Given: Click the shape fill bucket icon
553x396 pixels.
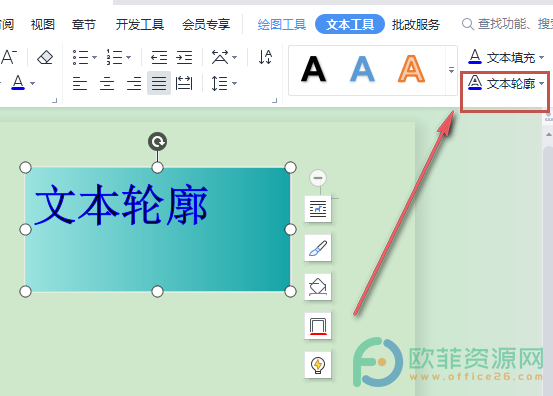Looking at the screenshot, I should point(318,287).
